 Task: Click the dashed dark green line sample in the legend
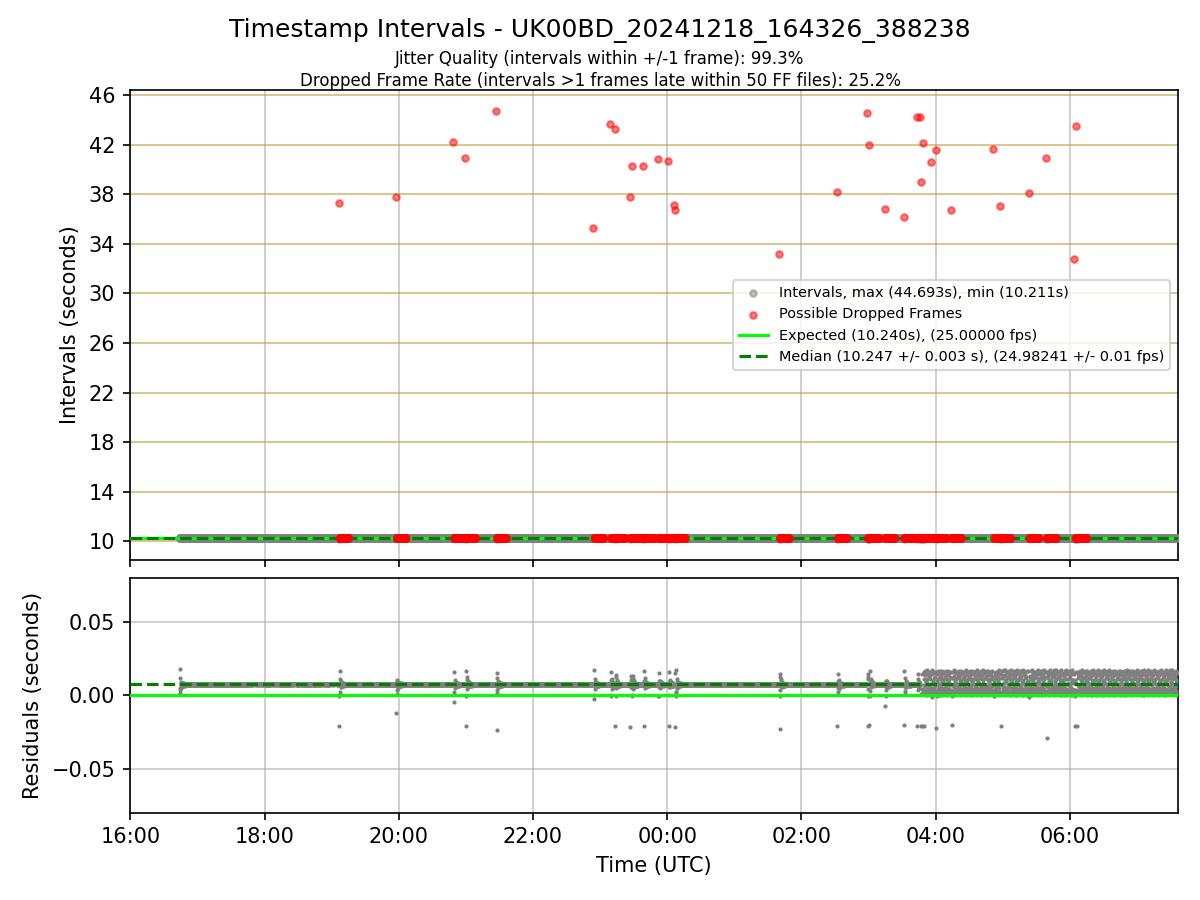click(754, 356)
